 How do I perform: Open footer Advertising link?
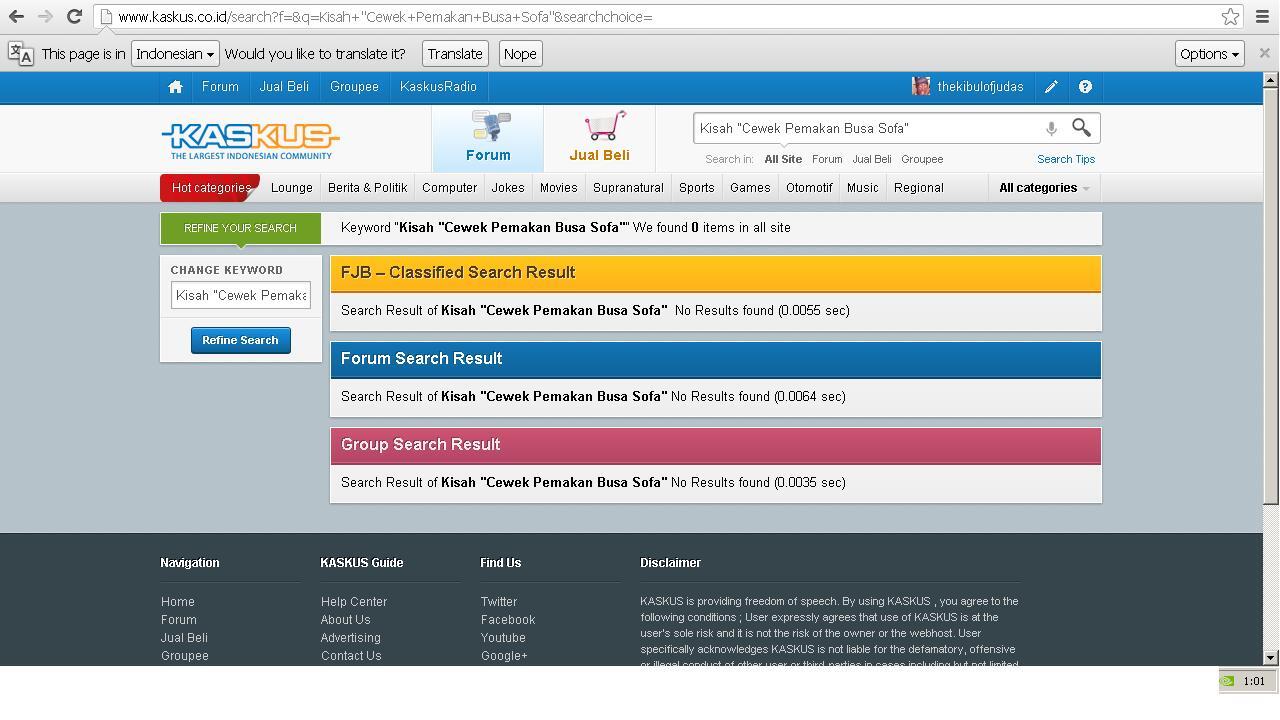click(351, 638)
